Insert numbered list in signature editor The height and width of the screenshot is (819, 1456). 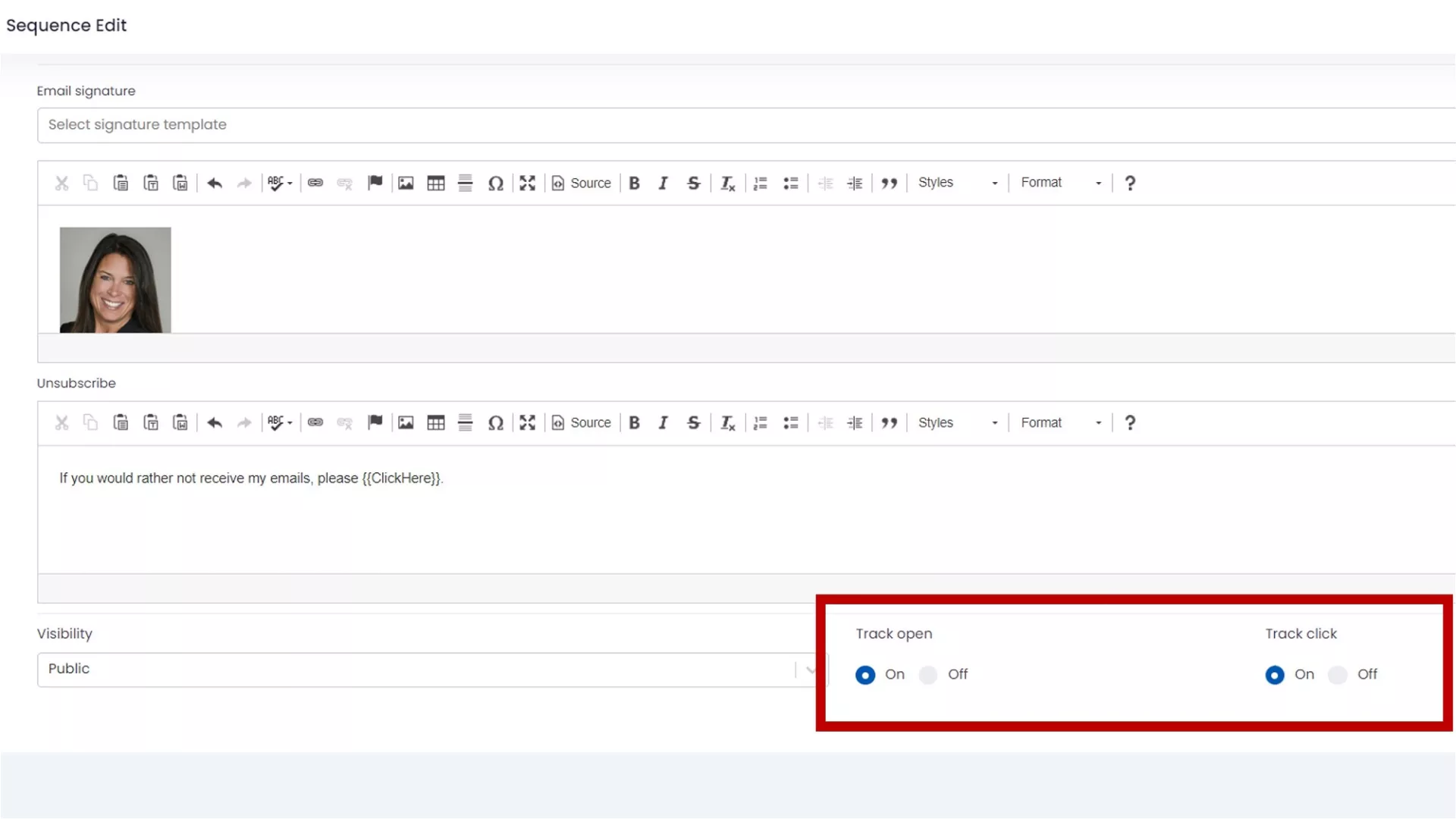pyautogui.click(x=760, y=183)
